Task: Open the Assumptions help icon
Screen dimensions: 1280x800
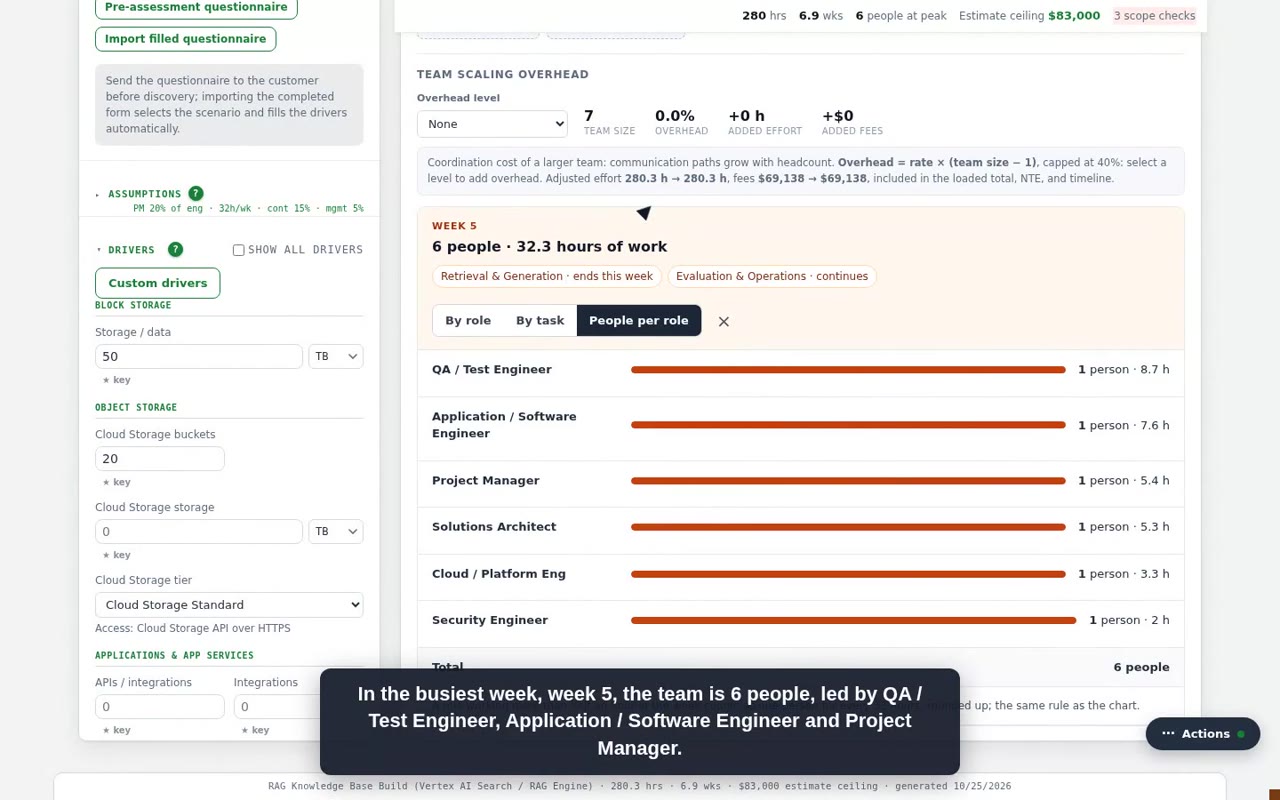Action: [196, 193]
